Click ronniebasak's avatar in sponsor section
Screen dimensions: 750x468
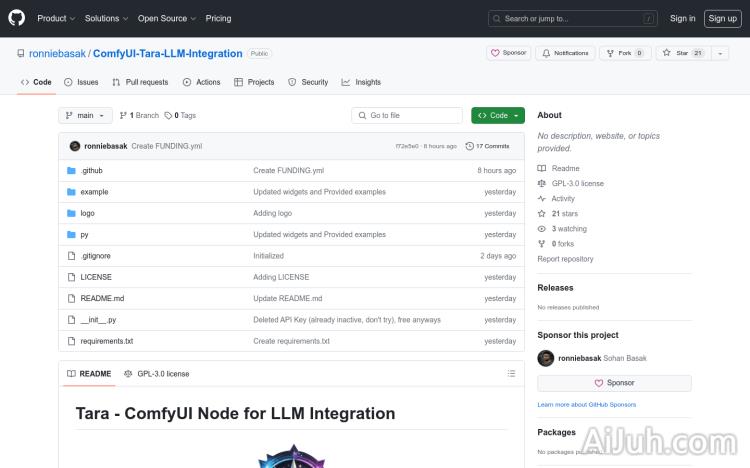click(x=546, y=358)
